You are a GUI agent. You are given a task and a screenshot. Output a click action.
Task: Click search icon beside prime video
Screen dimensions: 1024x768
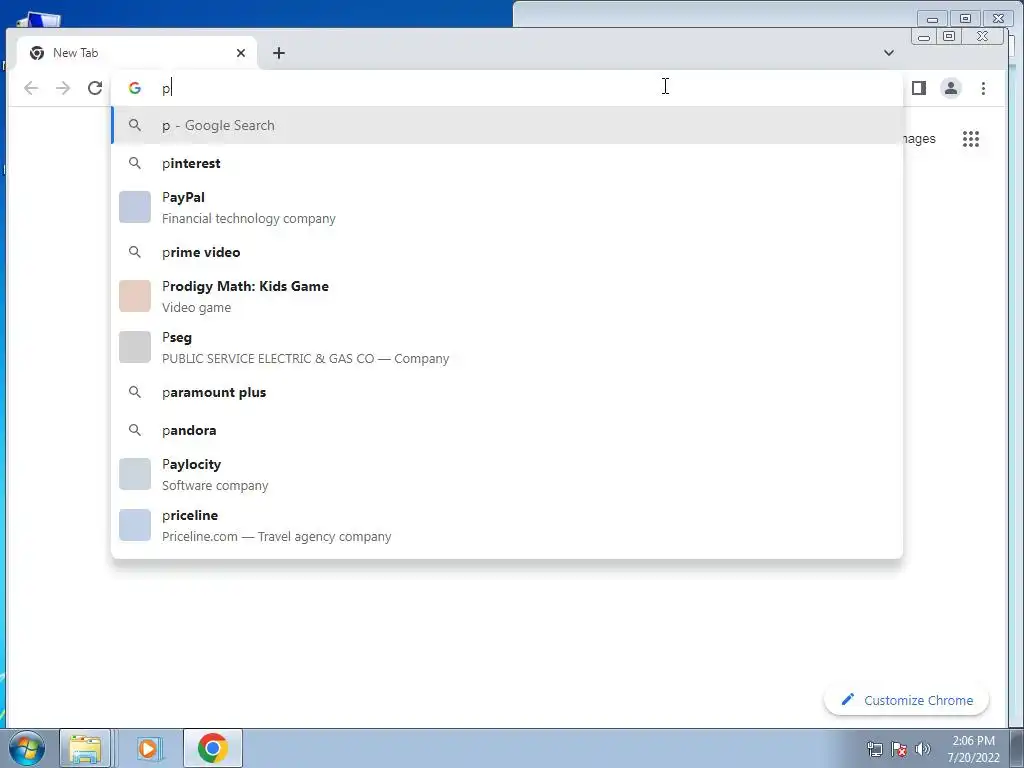point(135,252)
